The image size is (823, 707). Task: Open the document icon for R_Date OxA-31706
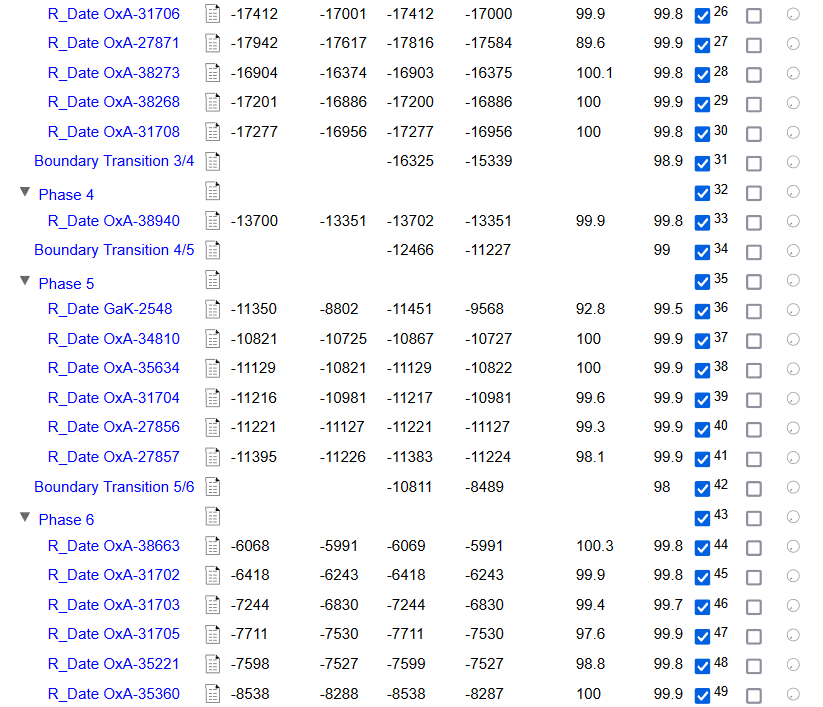click(212, 14)
